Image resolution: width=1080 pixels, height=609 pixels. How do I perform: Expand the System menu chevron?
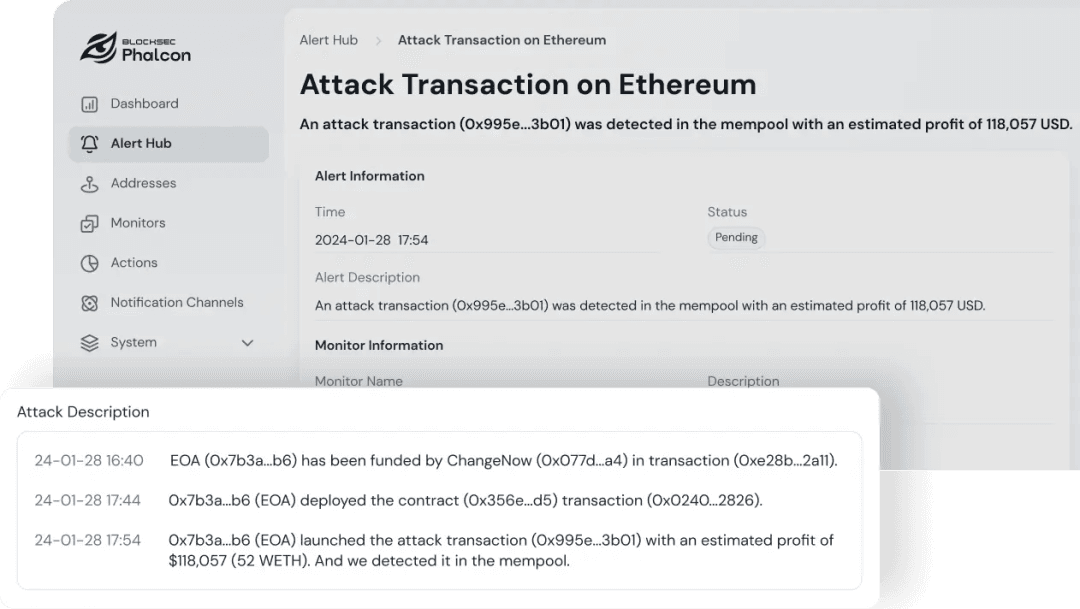pos(248,343)
